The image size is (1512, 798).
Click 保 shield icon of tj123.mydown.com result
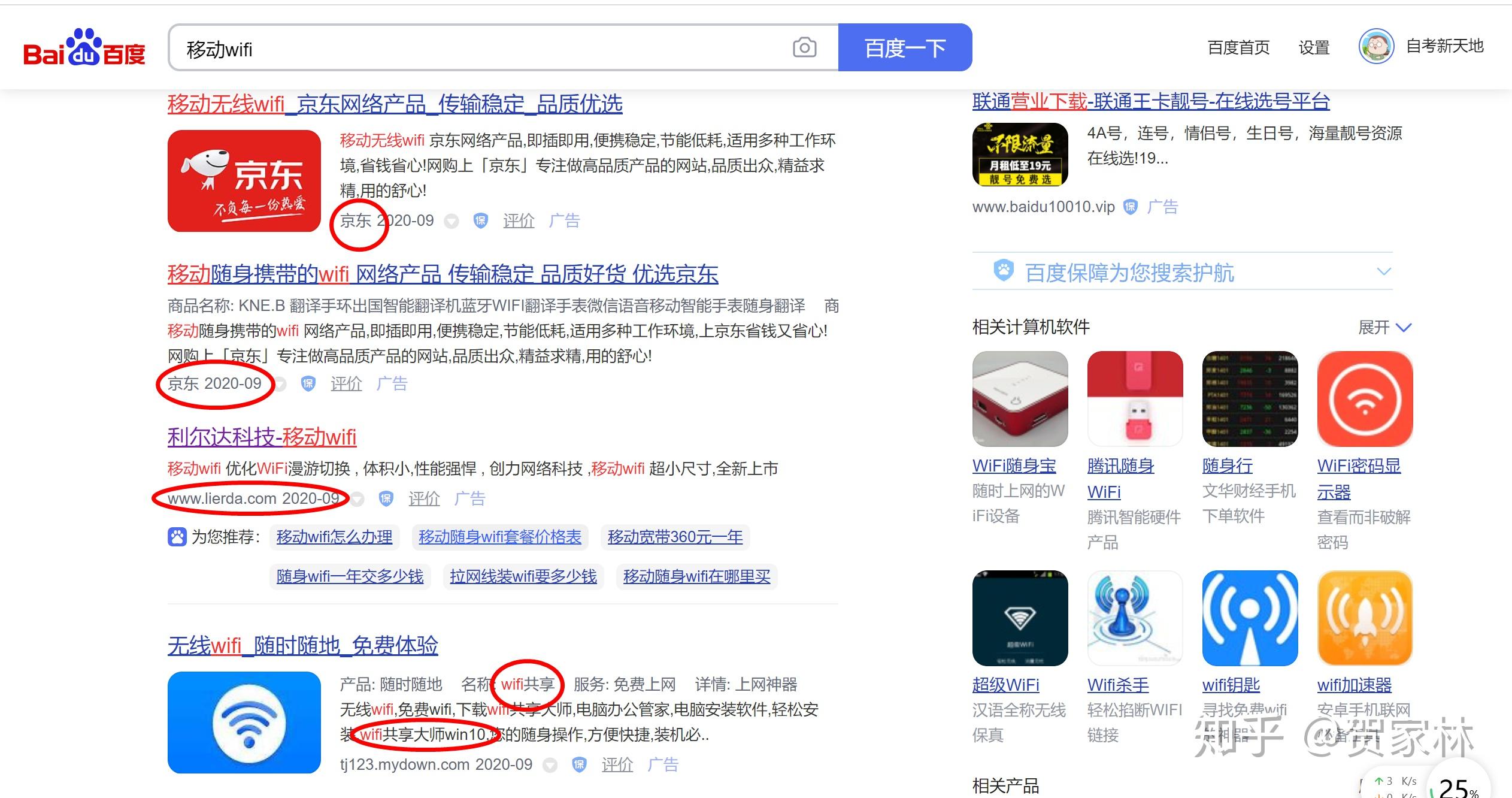click(x=579, y=764)
